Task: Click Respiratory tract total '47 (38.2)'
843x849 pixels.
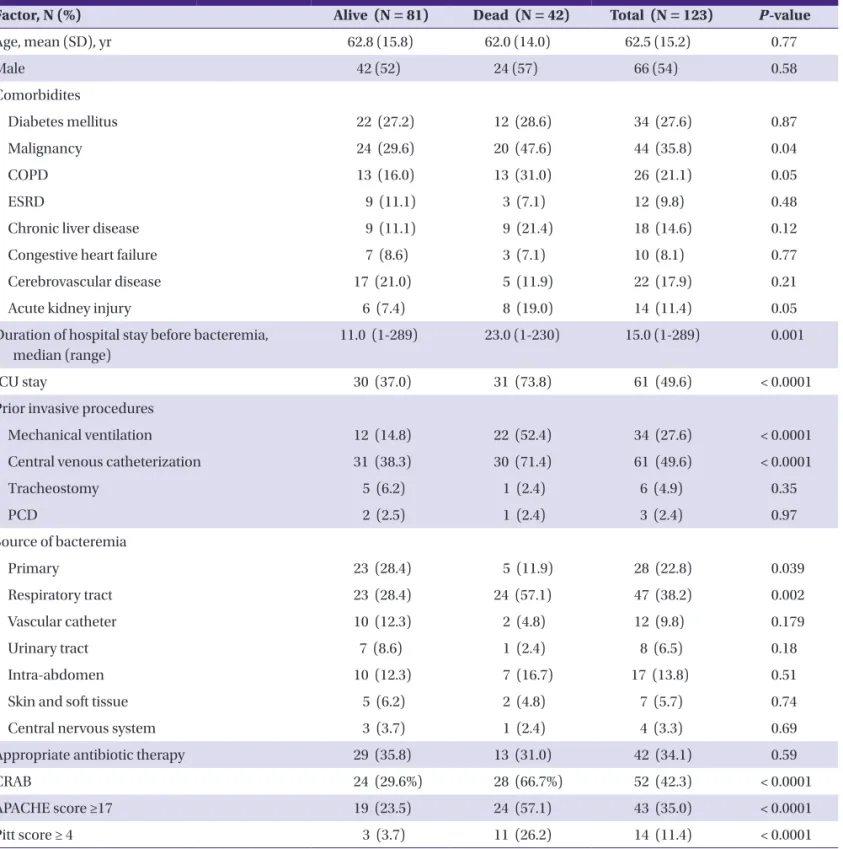Action: [663, 595]
